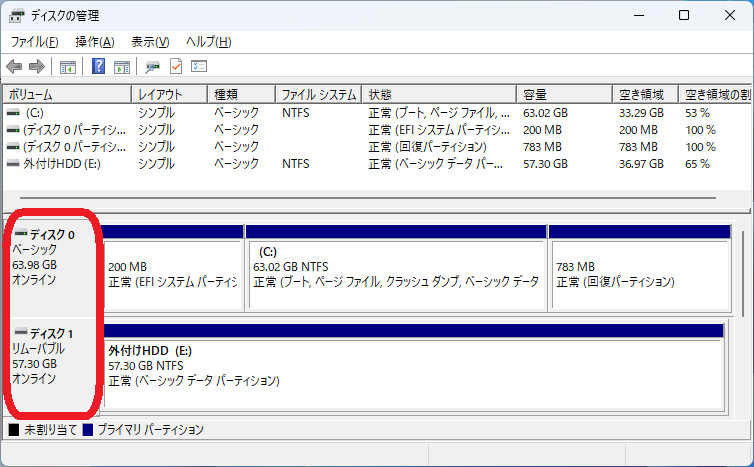Minimize the ディスクの管理 window
Screen dimensions: 754x467
[x=639, y=15]
